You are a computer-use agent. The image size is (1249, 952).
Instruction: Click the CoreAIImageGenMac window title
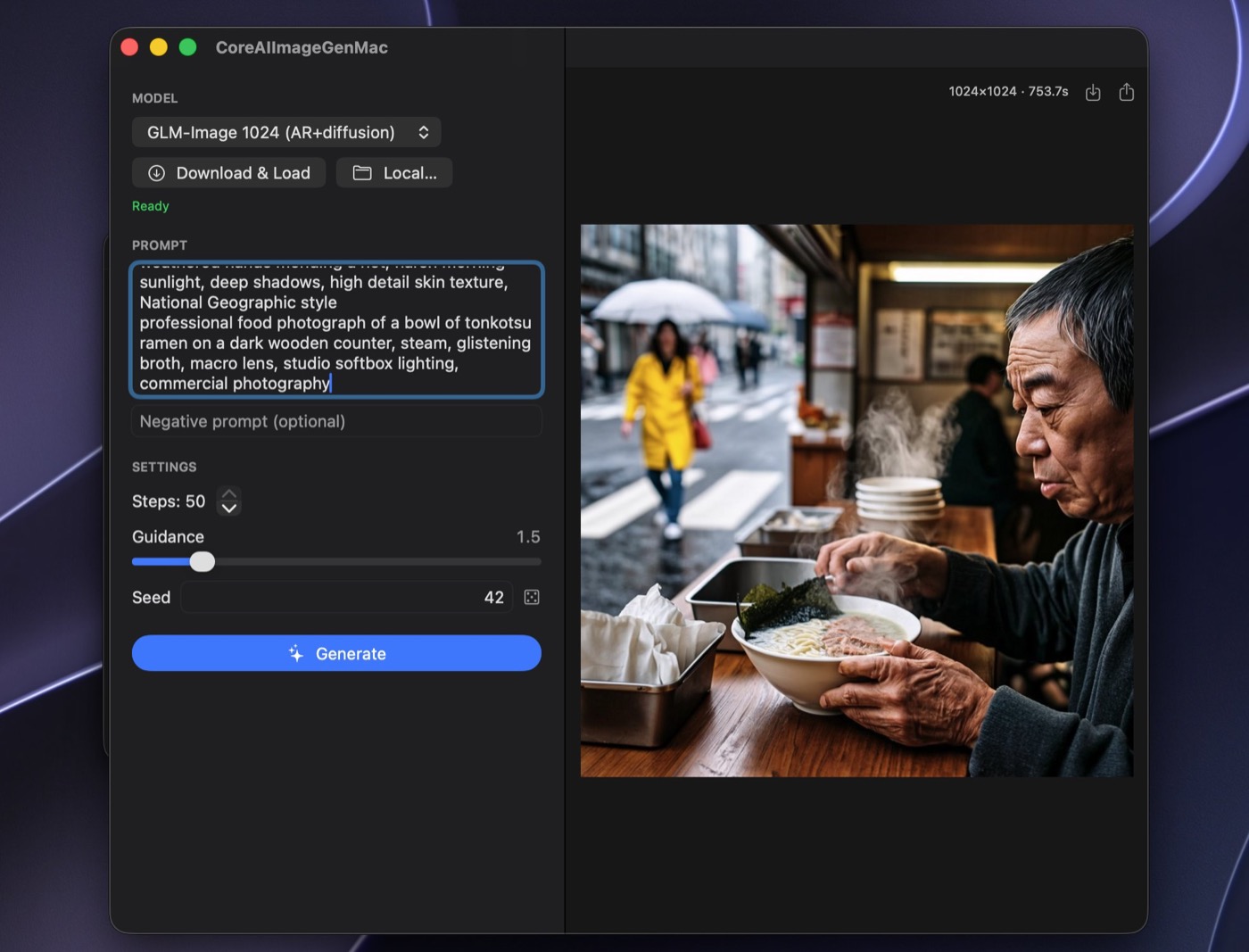click(302, 47)
